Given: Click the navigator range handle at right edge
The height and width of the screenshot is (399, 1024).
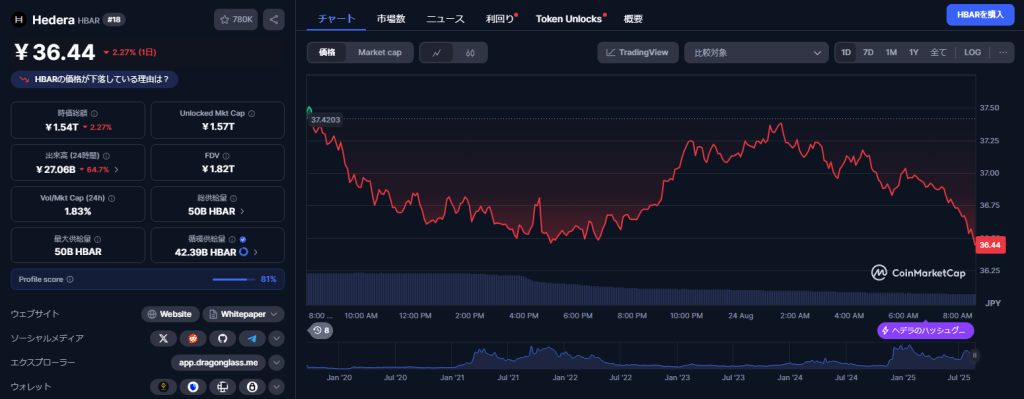Looking at the screenshot, I should coord(974,355).
